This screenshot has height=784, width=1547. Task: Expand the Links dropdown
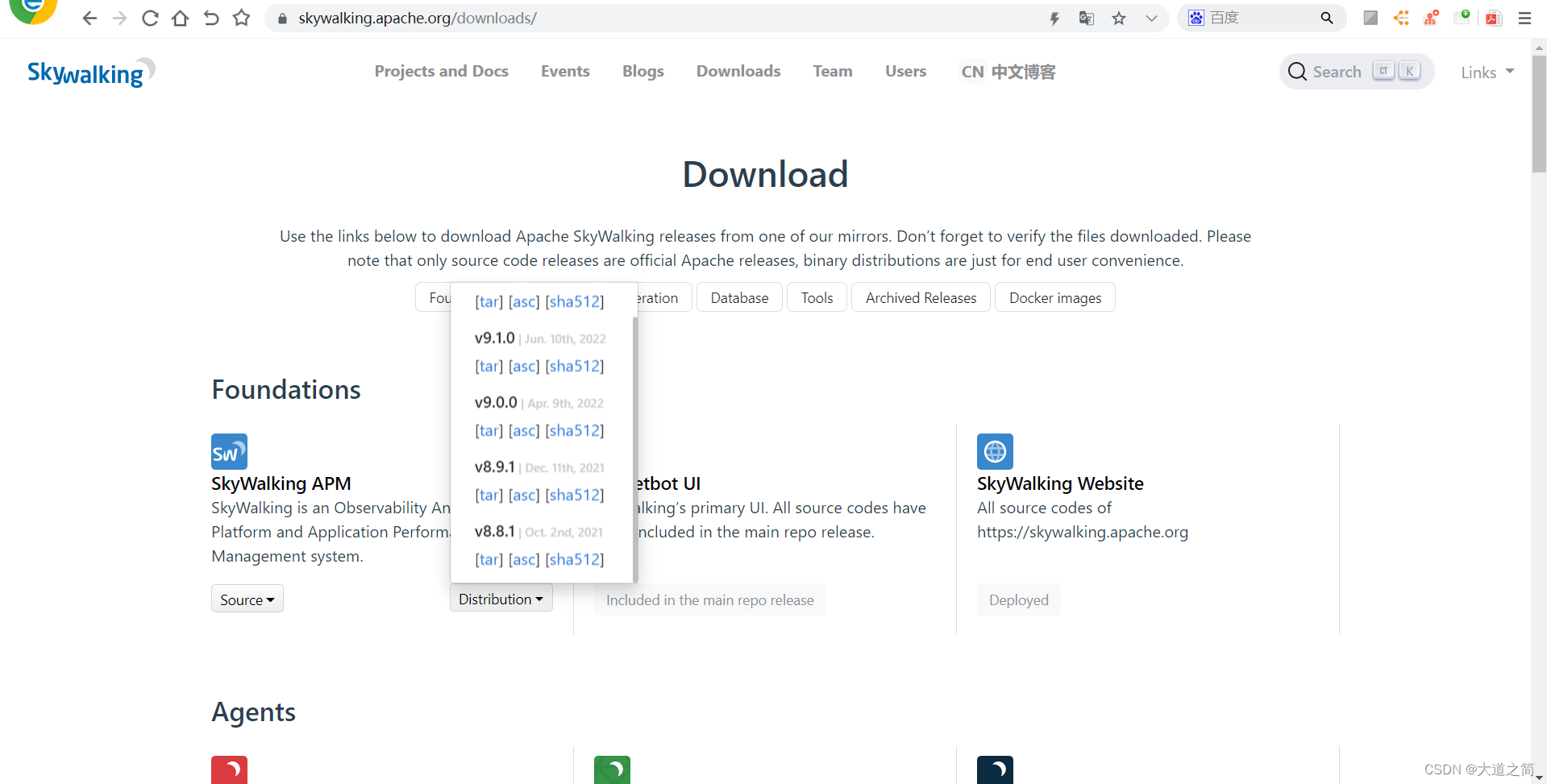tap(1487, 73)
